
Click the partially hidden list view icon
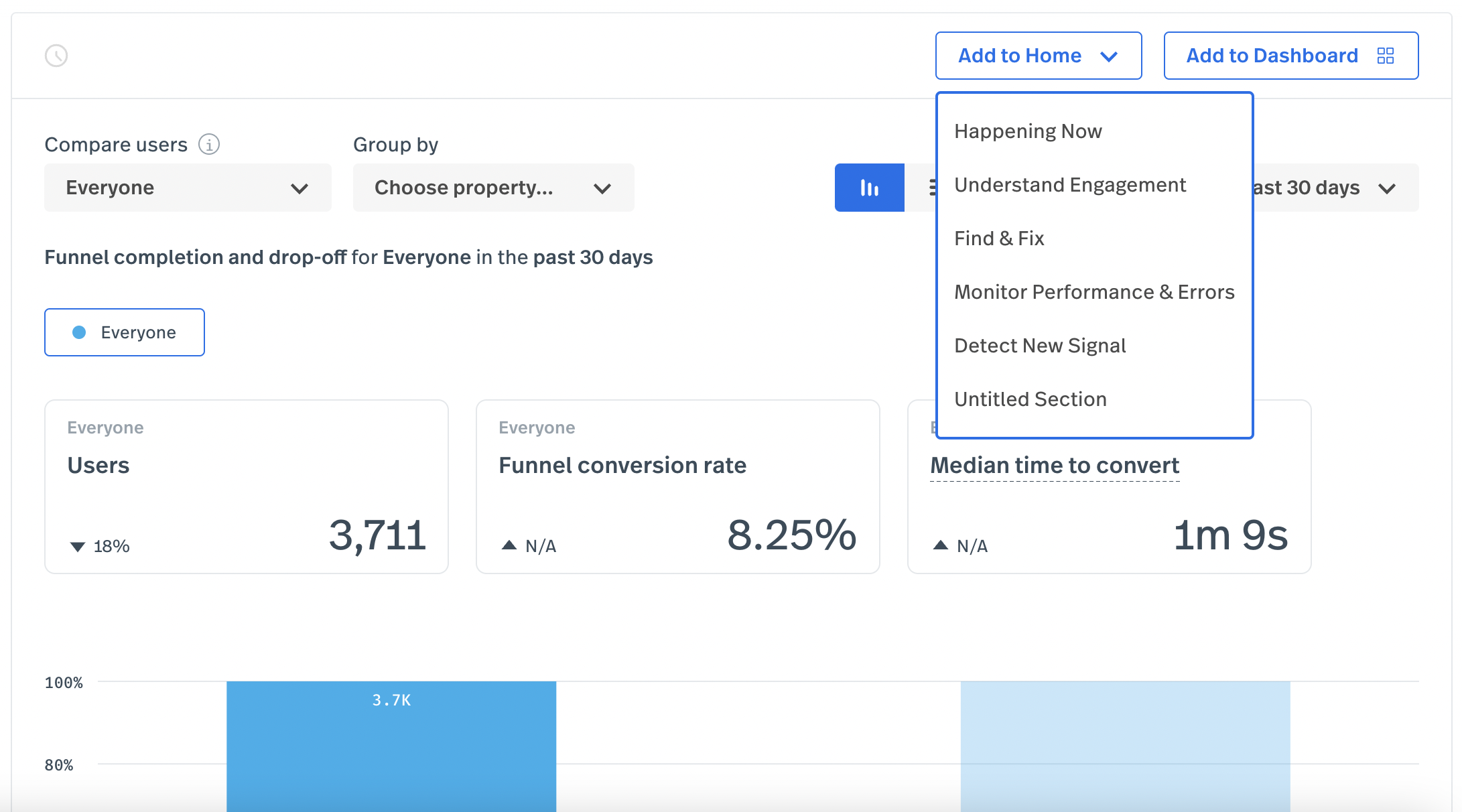click(932, 188)
